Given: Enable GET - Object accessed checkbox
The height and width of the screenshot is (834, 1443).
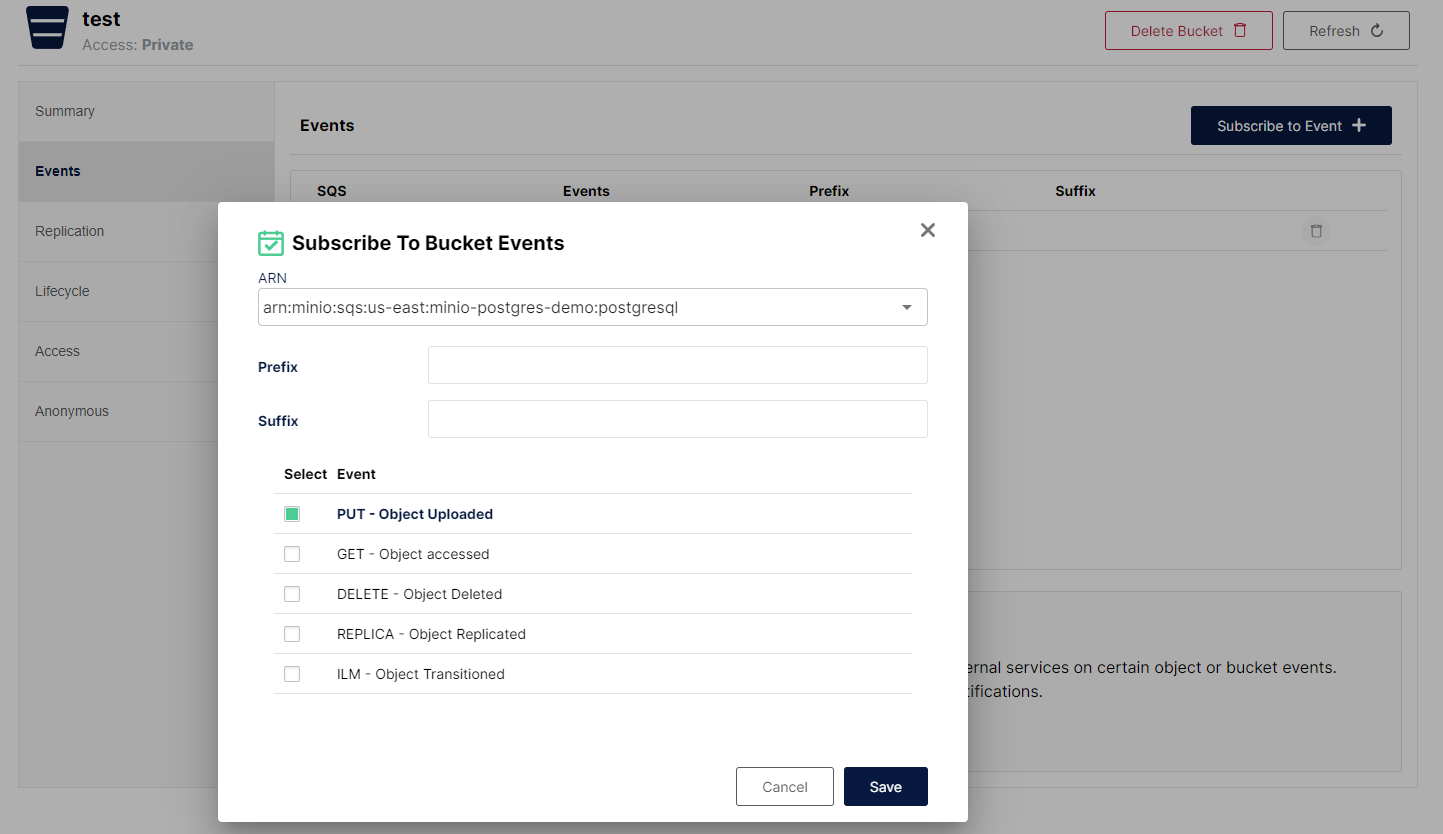Looking at the screenshot, I should pos(292,554).
